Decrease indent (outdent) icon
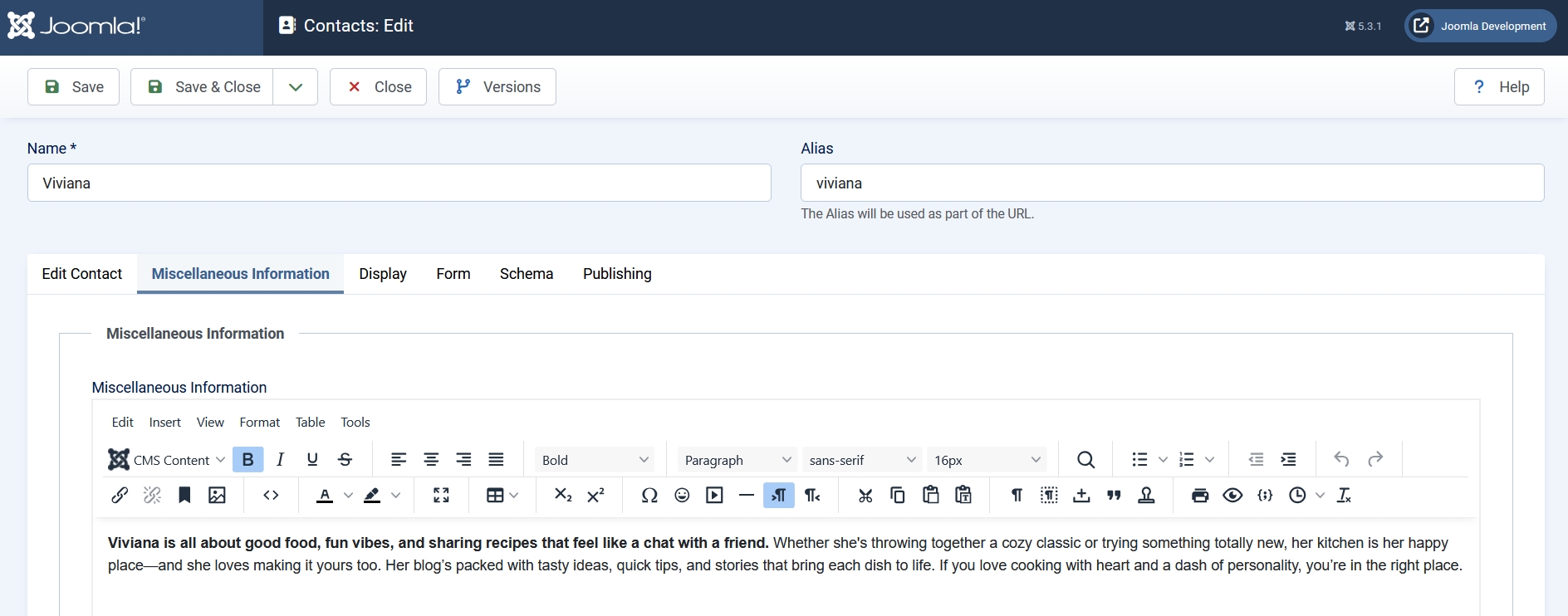The image size is (1568, 616). point(1256,459)
